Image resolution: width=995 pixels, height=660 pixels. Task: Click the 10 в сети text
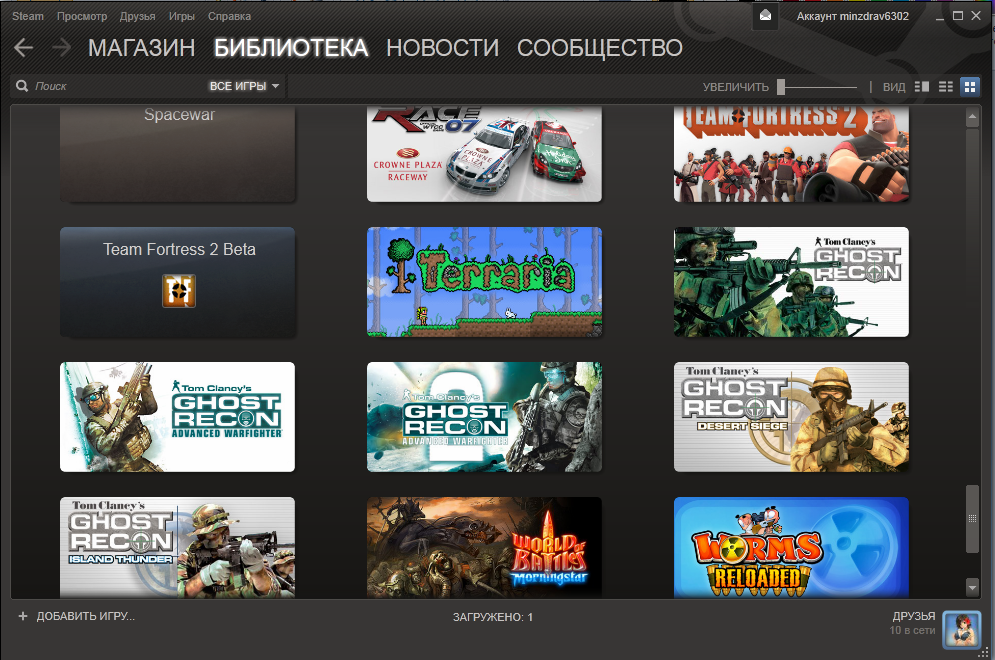[912, 630]
